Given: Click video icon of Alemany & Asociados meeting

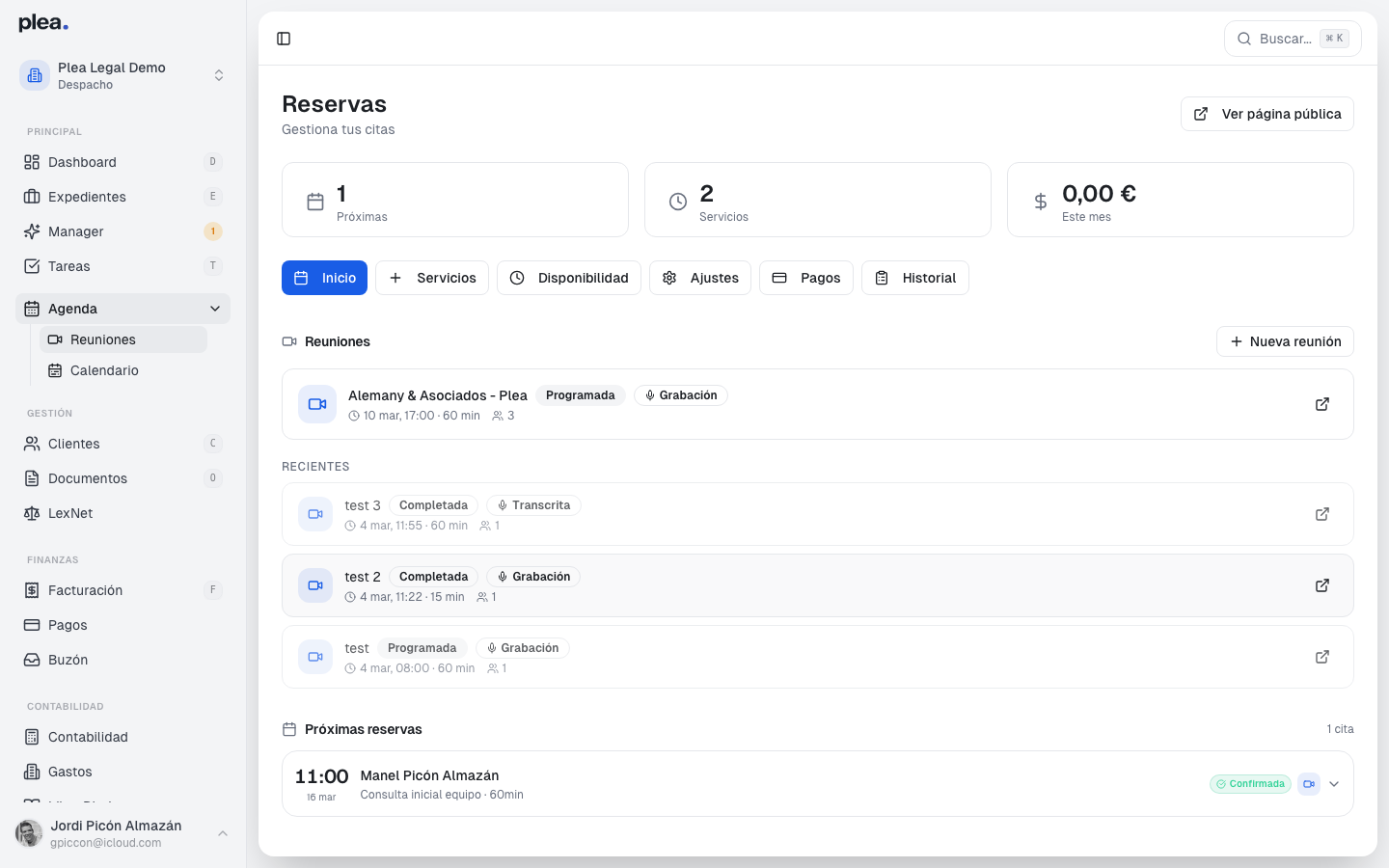Looking at the screenshot, I should (x=317, y=404).
